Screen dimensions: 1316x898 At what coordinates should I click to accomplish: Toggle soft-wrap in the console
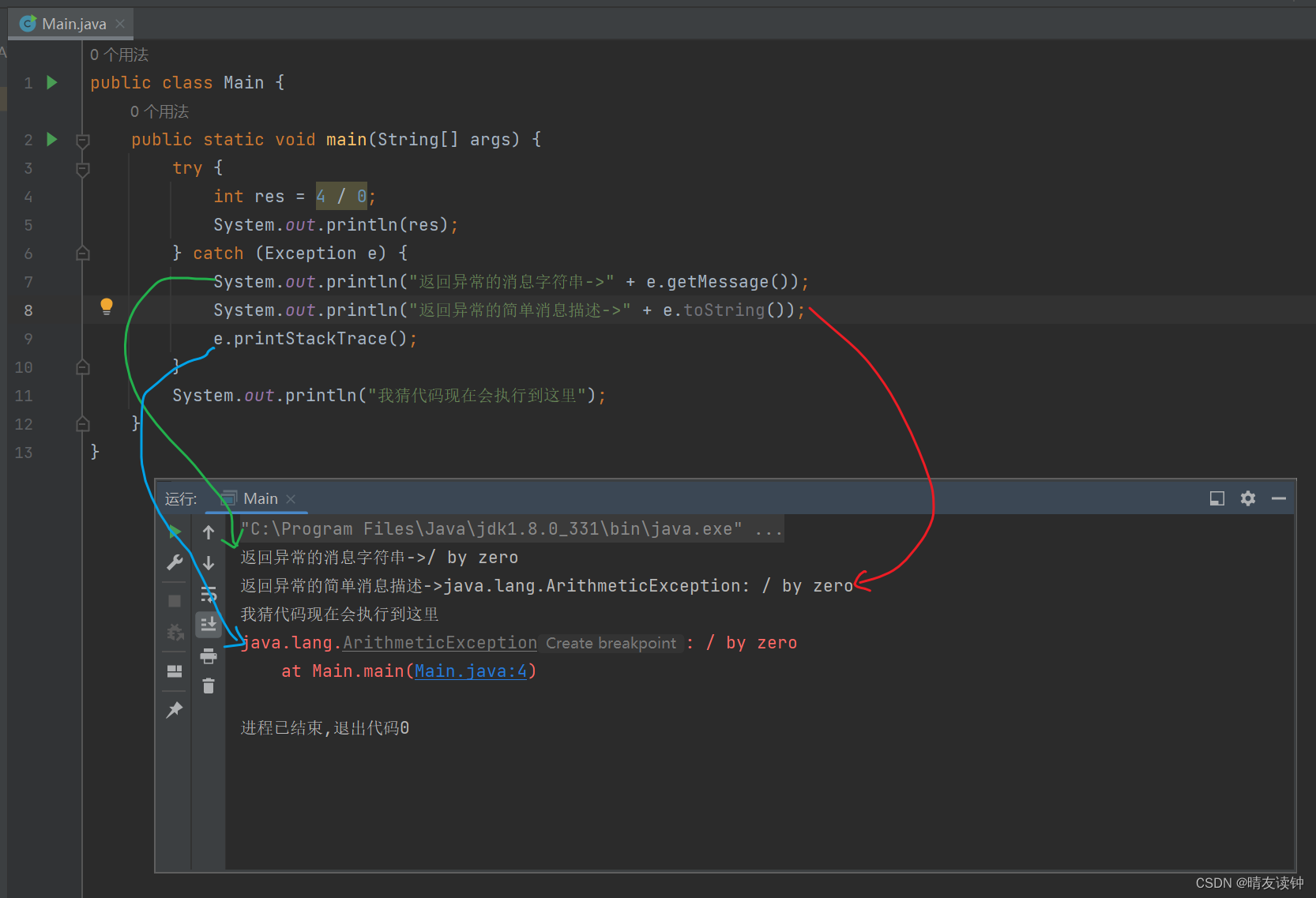[x=208, y=593]
